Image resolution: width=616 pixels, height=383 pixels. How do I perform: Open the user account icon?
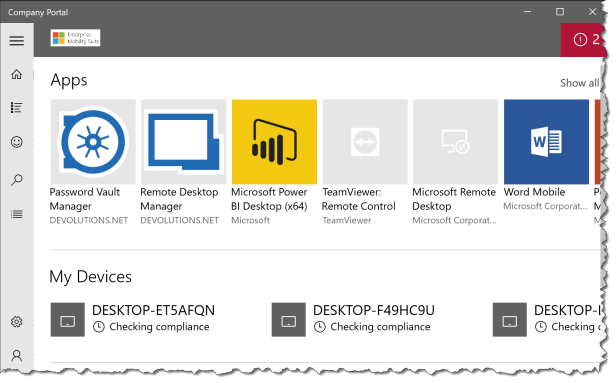[x=16, y=356]
